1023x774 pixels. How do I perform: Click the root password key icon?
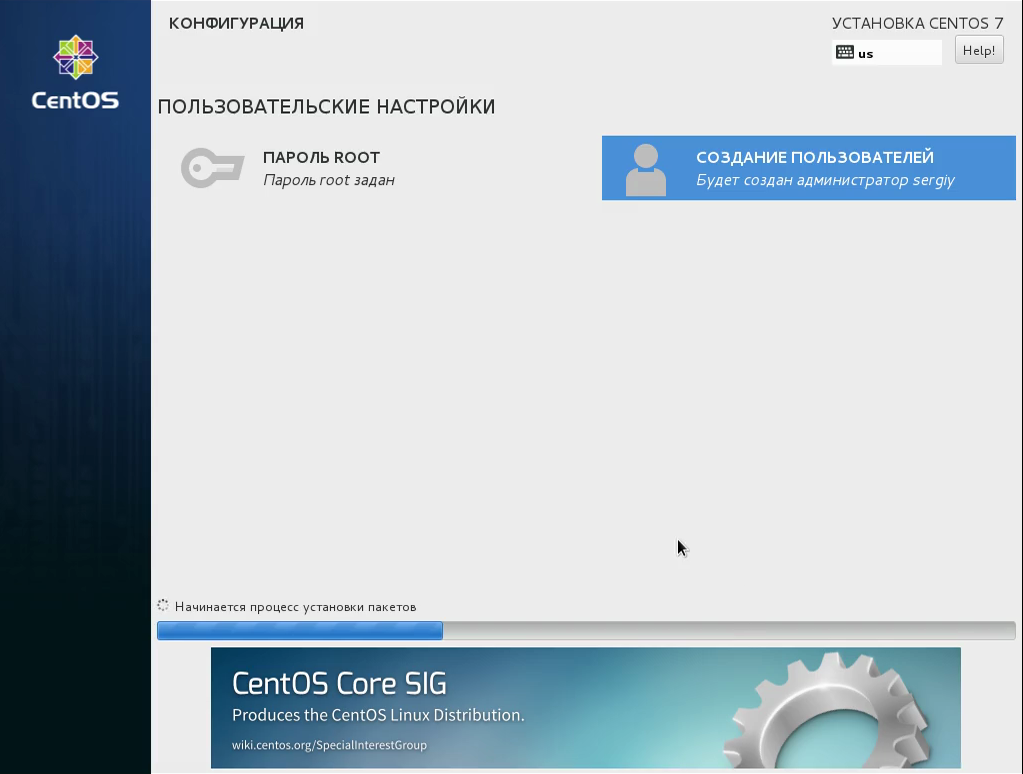[x=213, y=168]
